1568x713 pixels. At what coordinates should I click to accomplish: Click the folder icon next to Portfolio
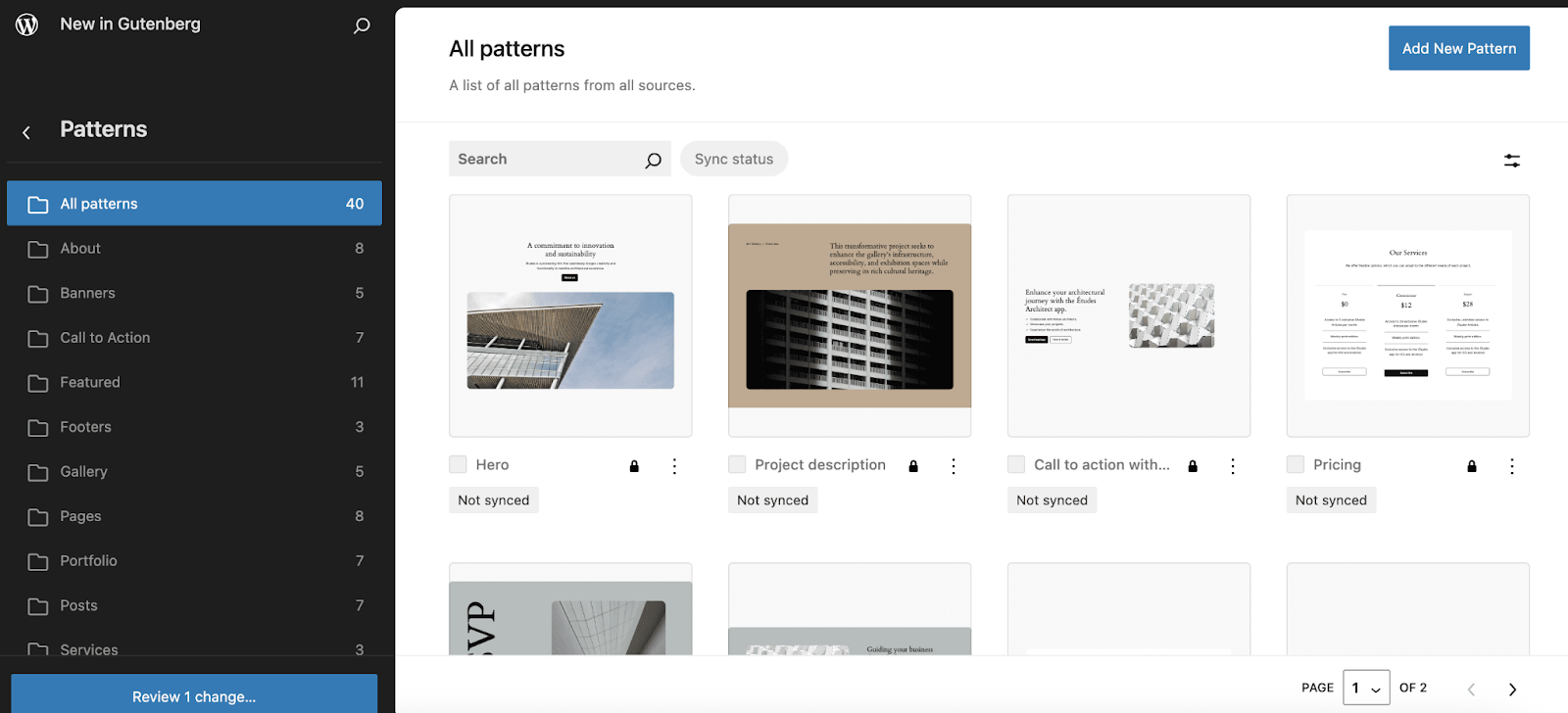38,561
